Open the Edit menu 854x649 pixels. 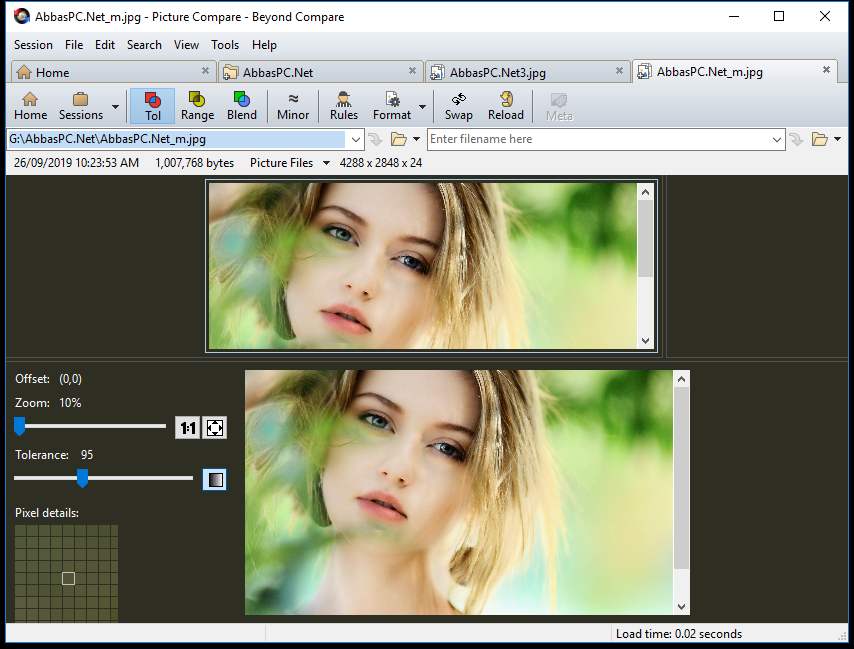click(x=105, y=45)
